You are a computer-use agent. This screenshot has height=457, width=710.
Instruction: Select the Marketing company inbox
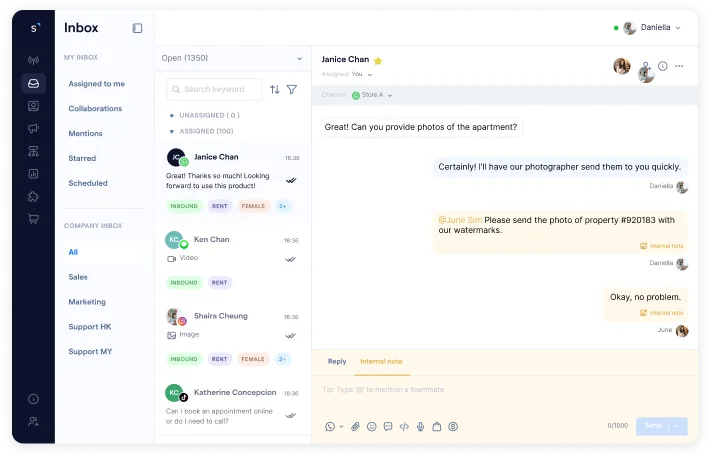pyautogui.click(x=87, y=302)
